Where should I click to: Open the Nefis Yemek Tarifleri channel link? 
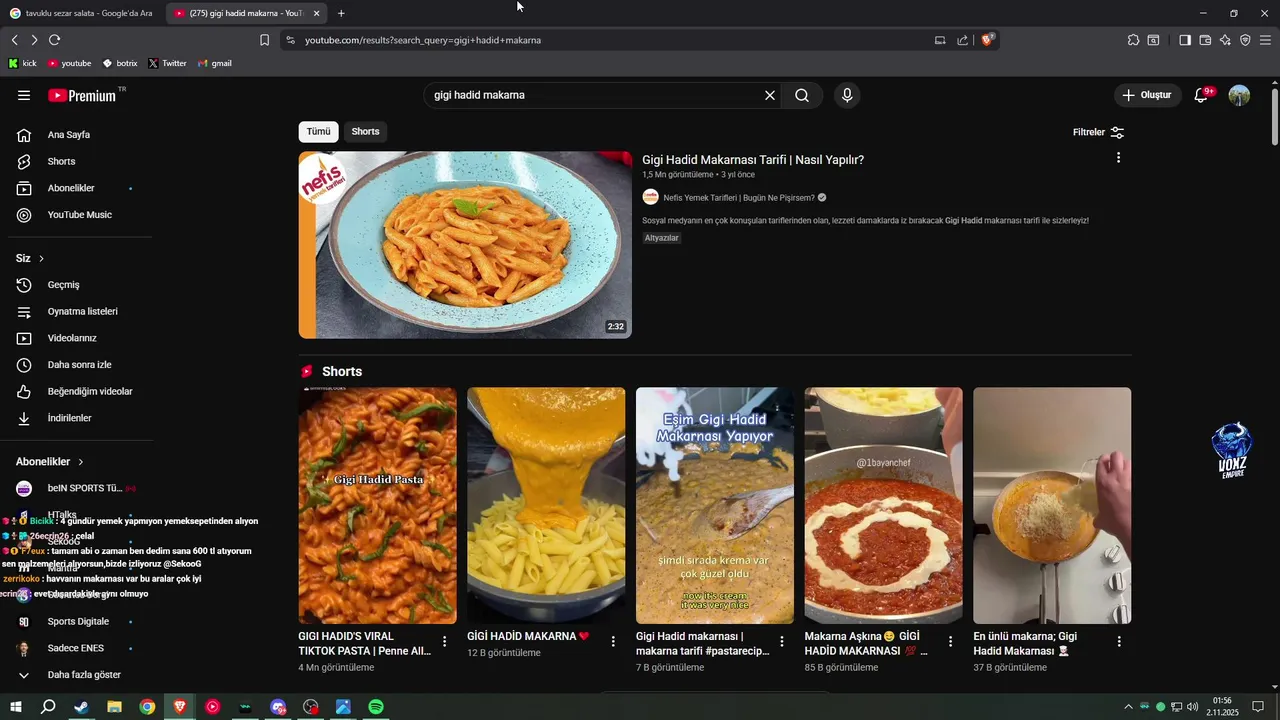pyautogui.click(x=739, y=198)
